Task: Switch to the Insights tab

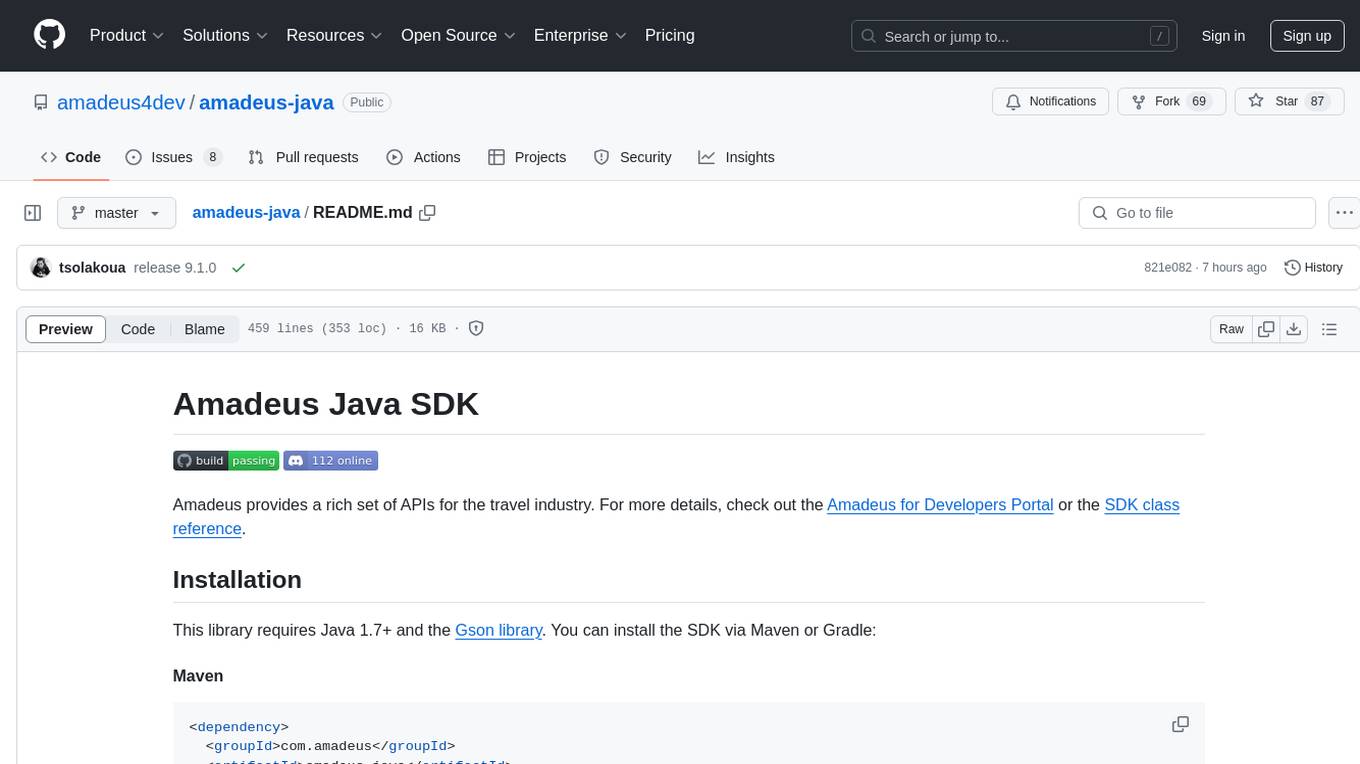Action: (x=736, y=157)
